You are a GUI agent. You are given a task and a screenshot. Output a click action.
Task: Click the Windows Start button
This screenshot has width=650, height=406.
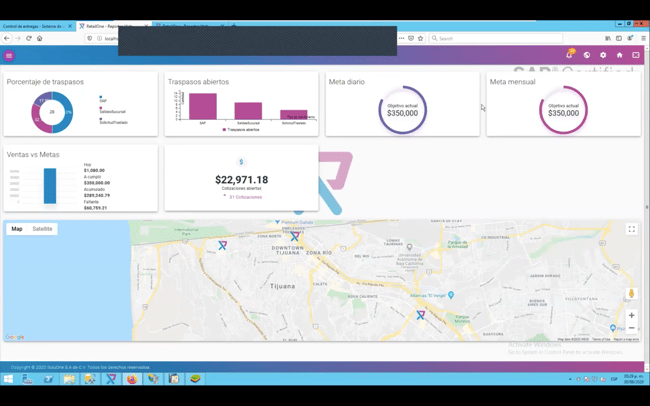point(8,379)
